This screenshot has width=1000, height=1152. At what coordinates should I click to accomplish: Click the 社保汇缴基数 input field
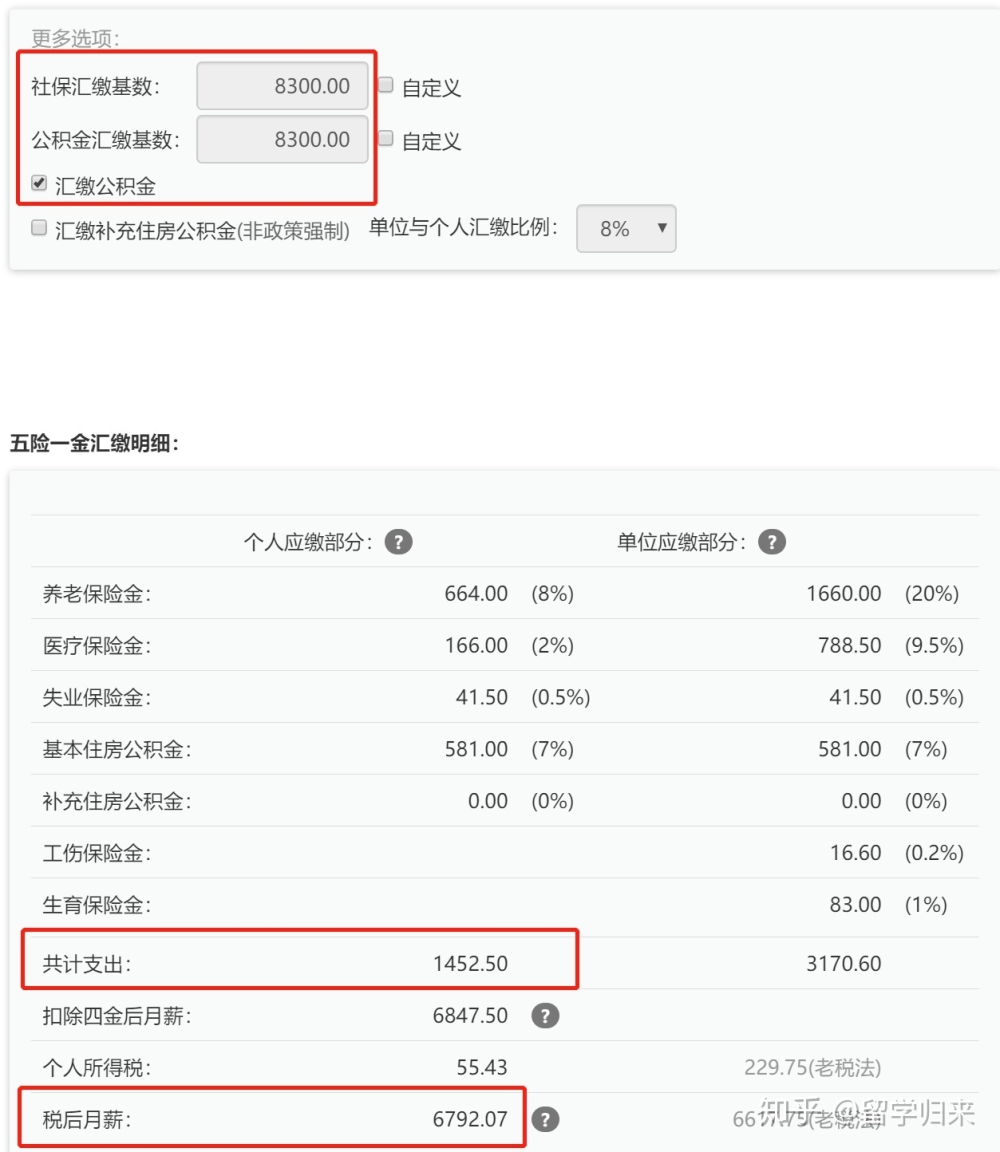coord(282,86)
